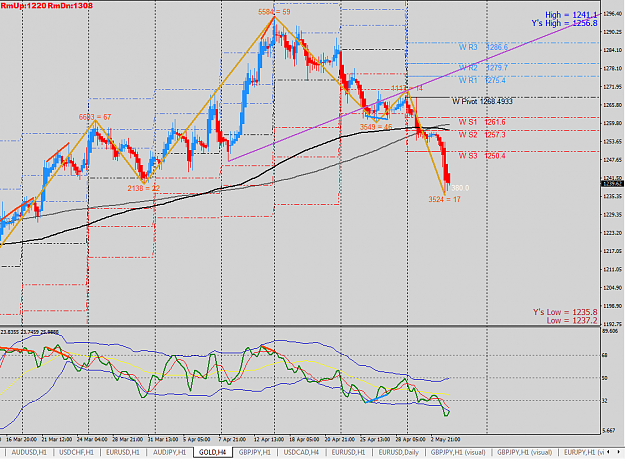Switch to the AUDJPY,H1 chart tab
The width and height of the screenshot is (625, 459).
click(169, 452)
